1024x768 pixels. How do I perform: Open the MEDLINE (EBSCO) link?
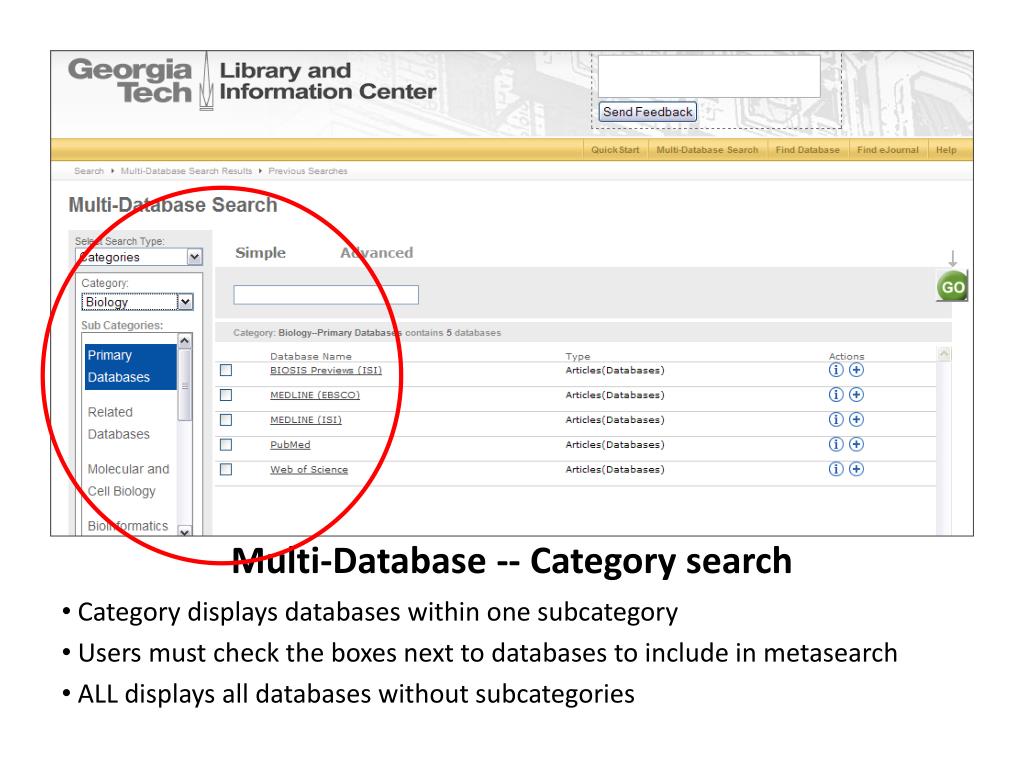click(x=315, y=395)
